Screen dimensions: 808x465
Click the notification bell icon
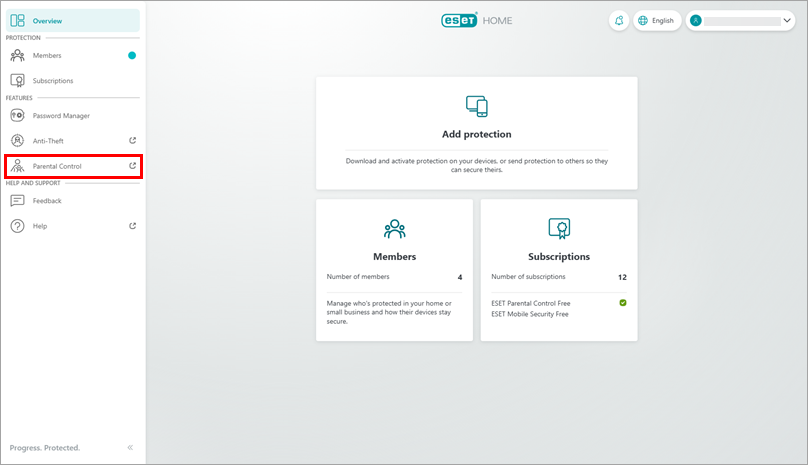pyautogui.click(x=619, y=21)
